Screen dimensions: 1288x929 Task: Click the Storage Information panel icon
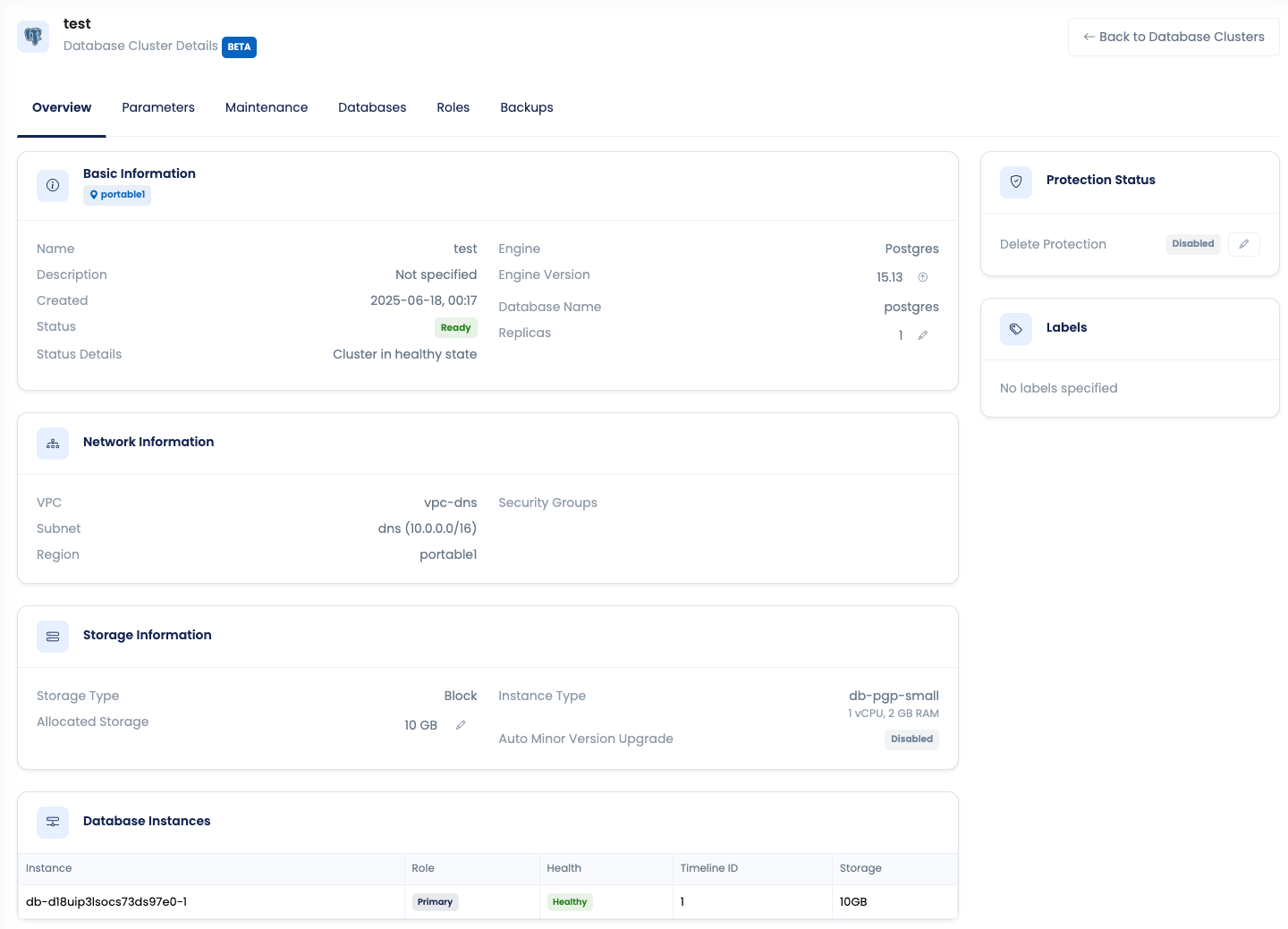click(x=52, y=636)
